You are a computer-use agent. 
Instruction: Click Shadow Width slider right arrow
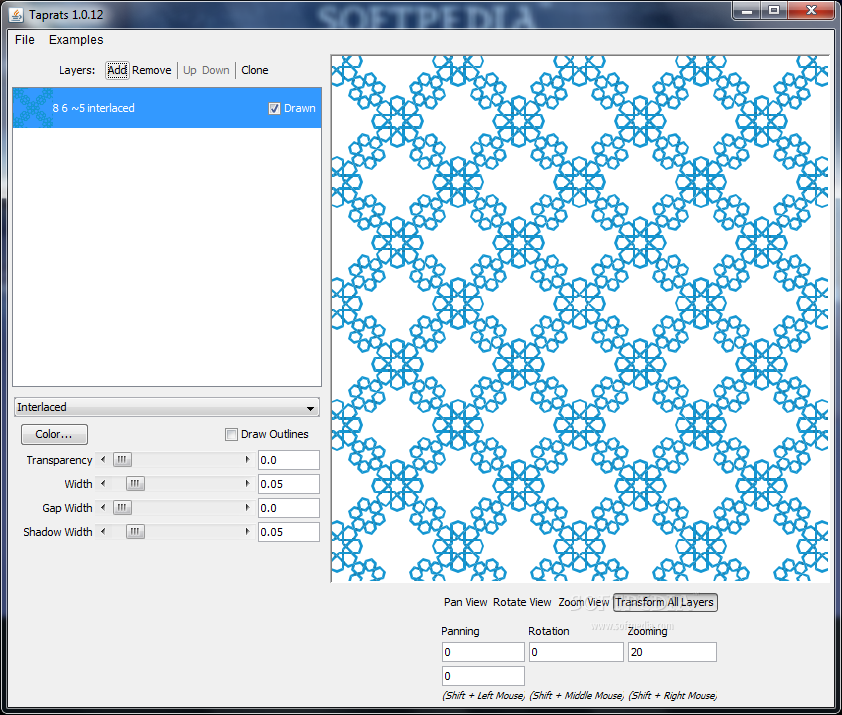point(247,532)
